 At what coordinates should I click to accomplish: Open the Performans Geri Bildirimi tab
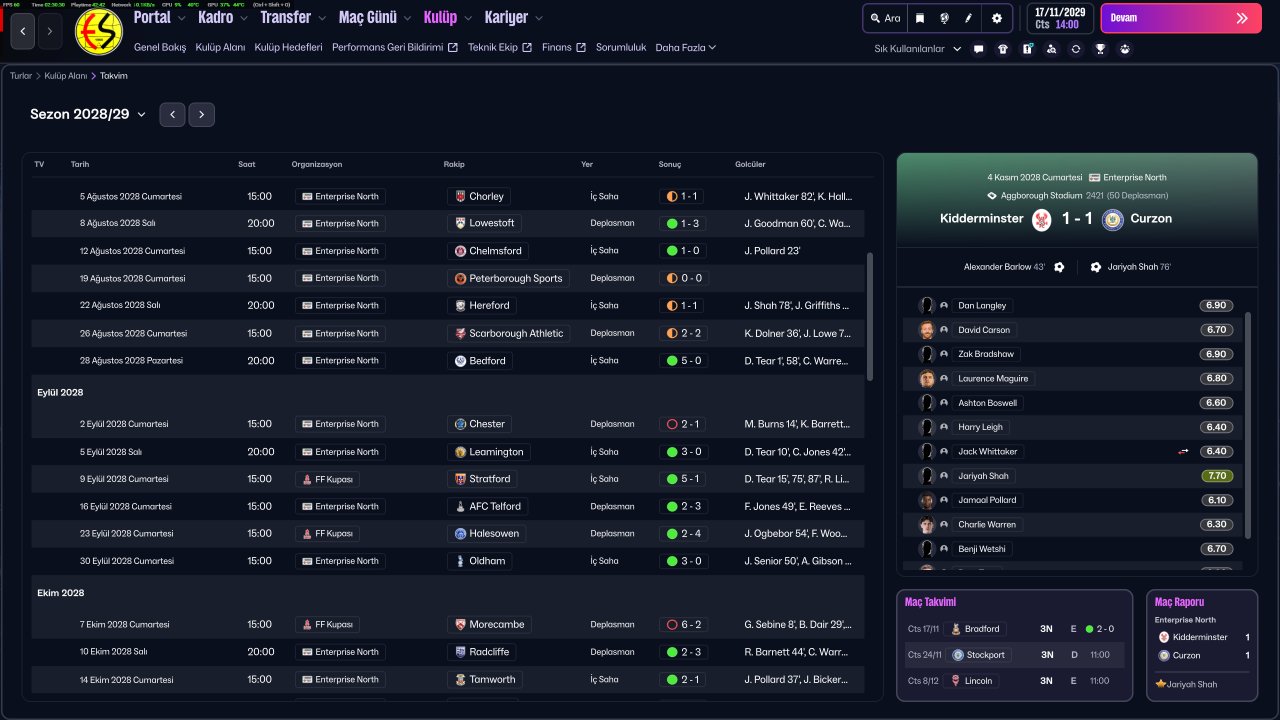point(395,48)
